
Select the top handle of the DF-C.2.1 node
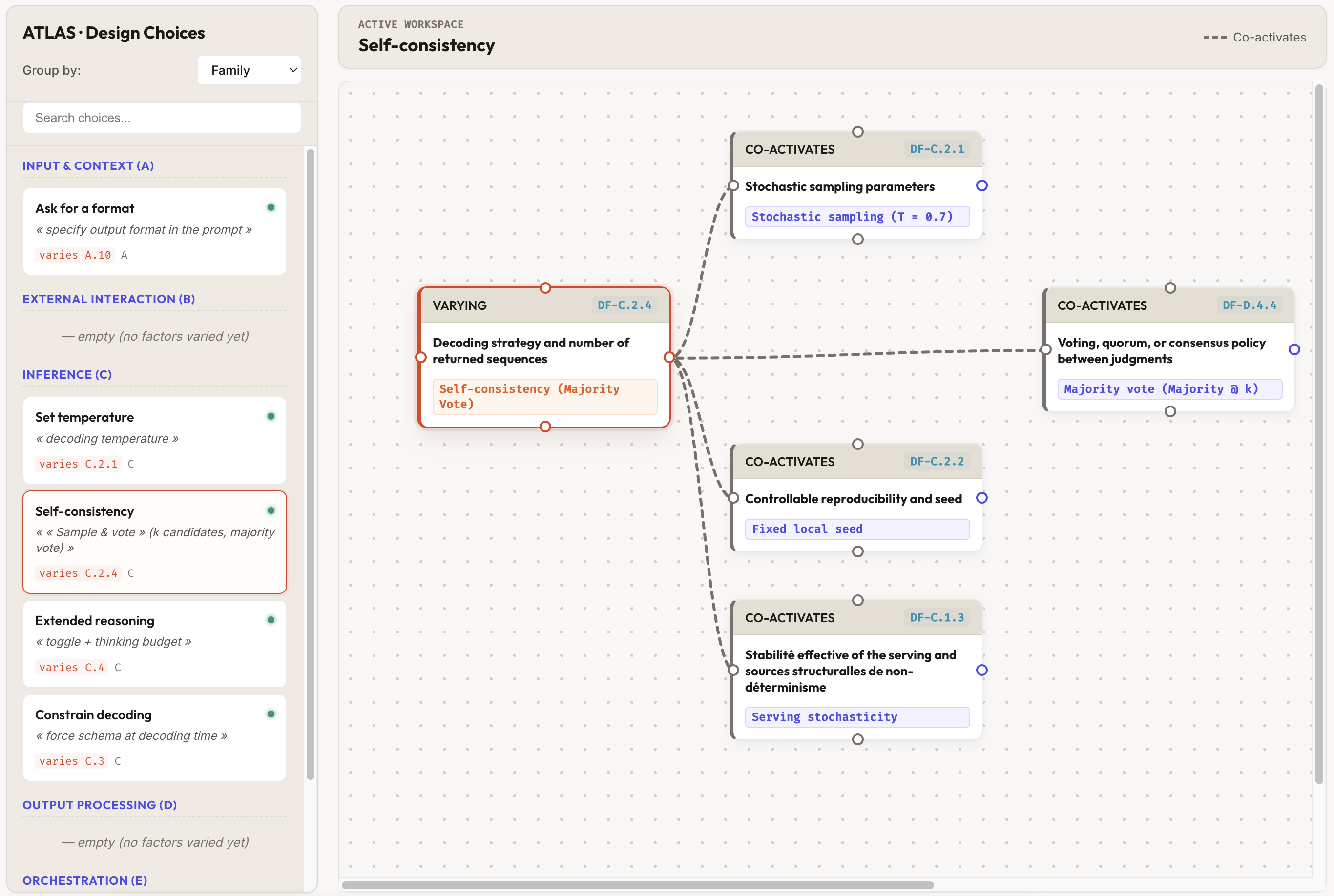858,131
